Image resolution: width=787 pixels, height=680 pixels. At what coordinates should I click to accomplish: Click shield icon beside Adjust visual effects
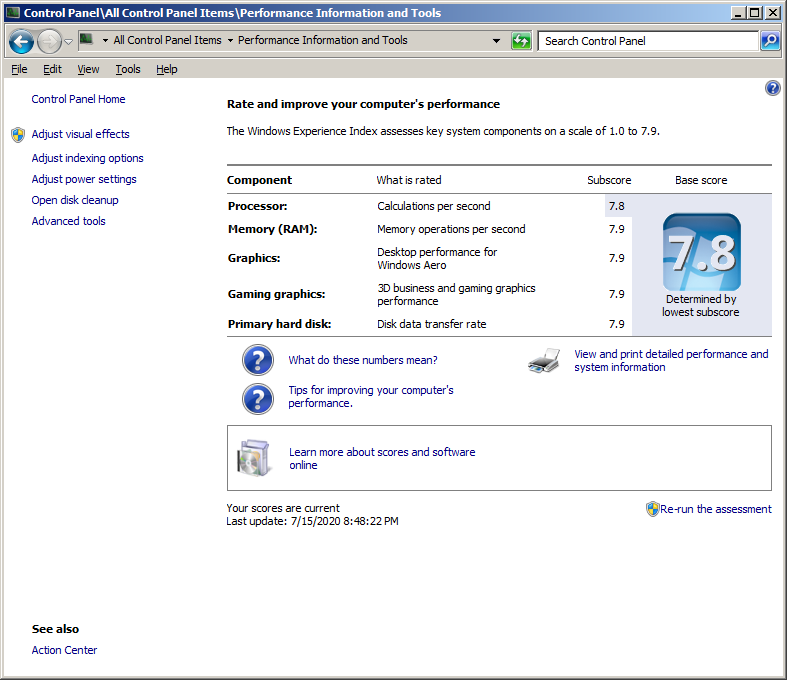tap(18, 134)
